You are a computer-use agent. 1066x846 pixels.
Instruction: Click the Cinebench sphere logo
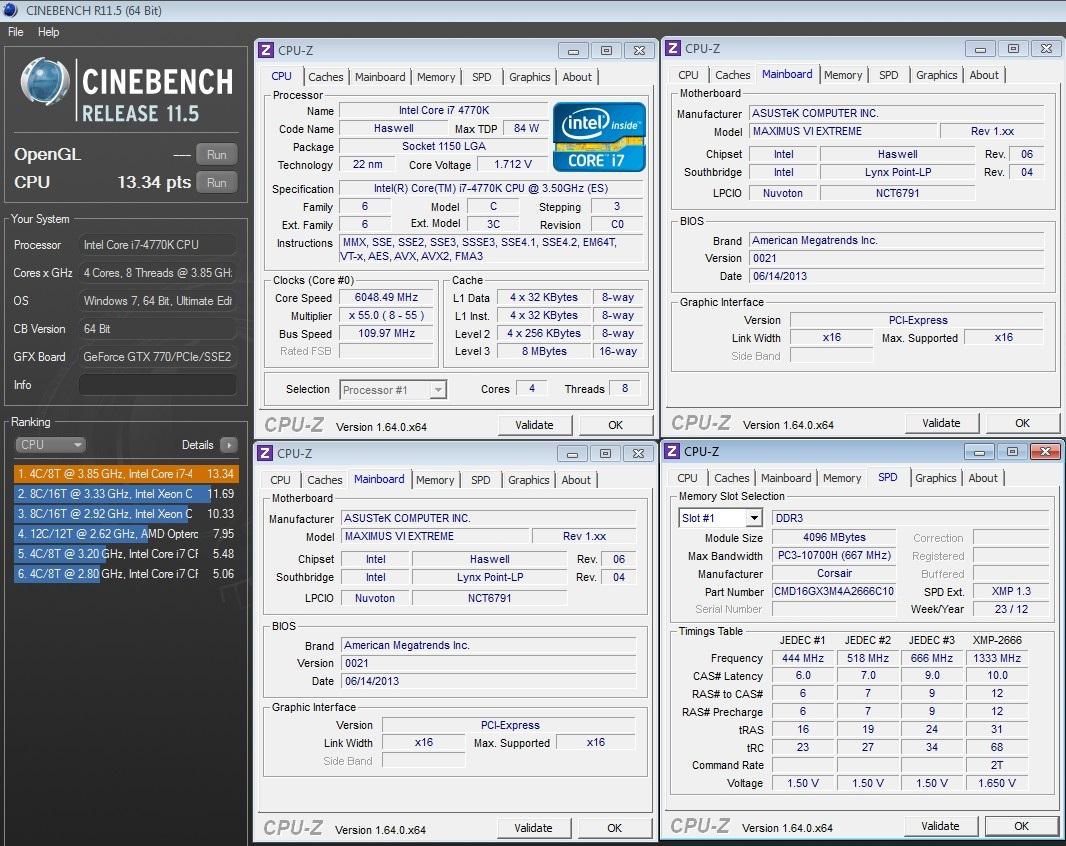(45, 82)
